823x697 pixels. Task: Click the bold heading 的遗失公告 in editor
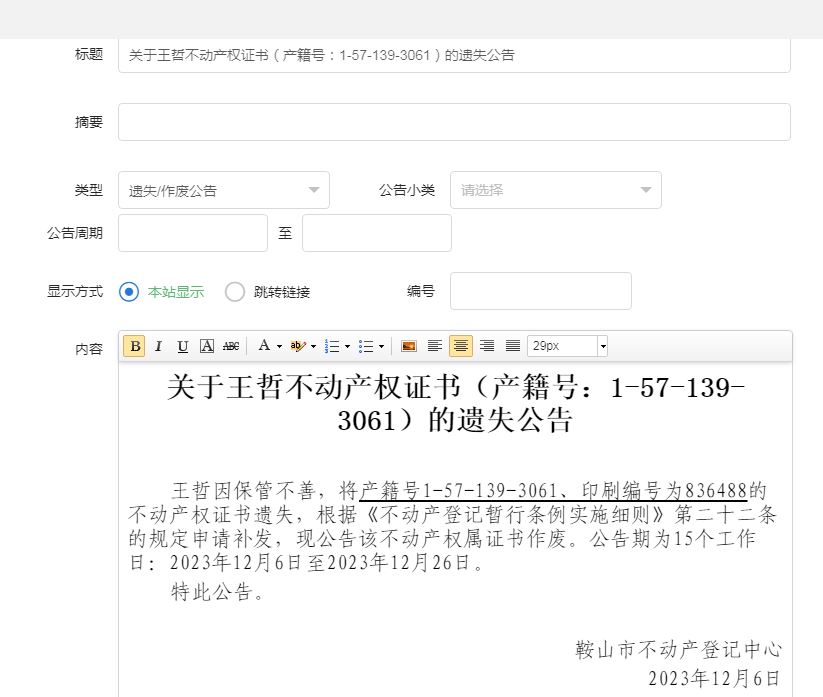click(500, 420)
